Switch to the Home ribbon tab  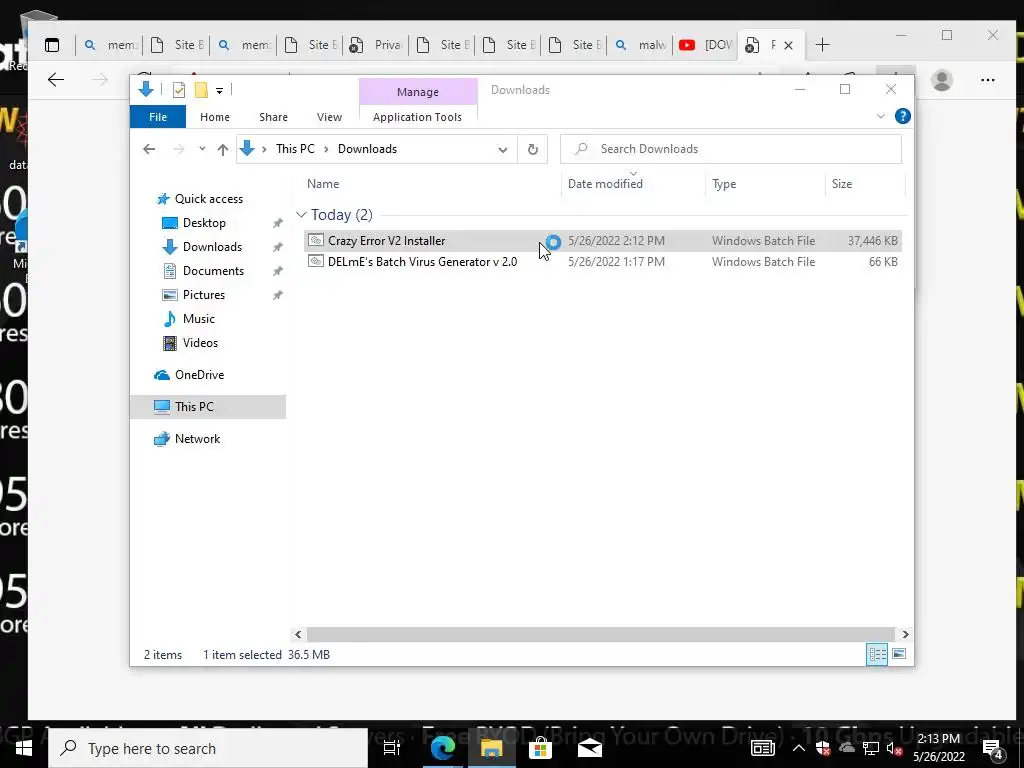coord(215,117)
